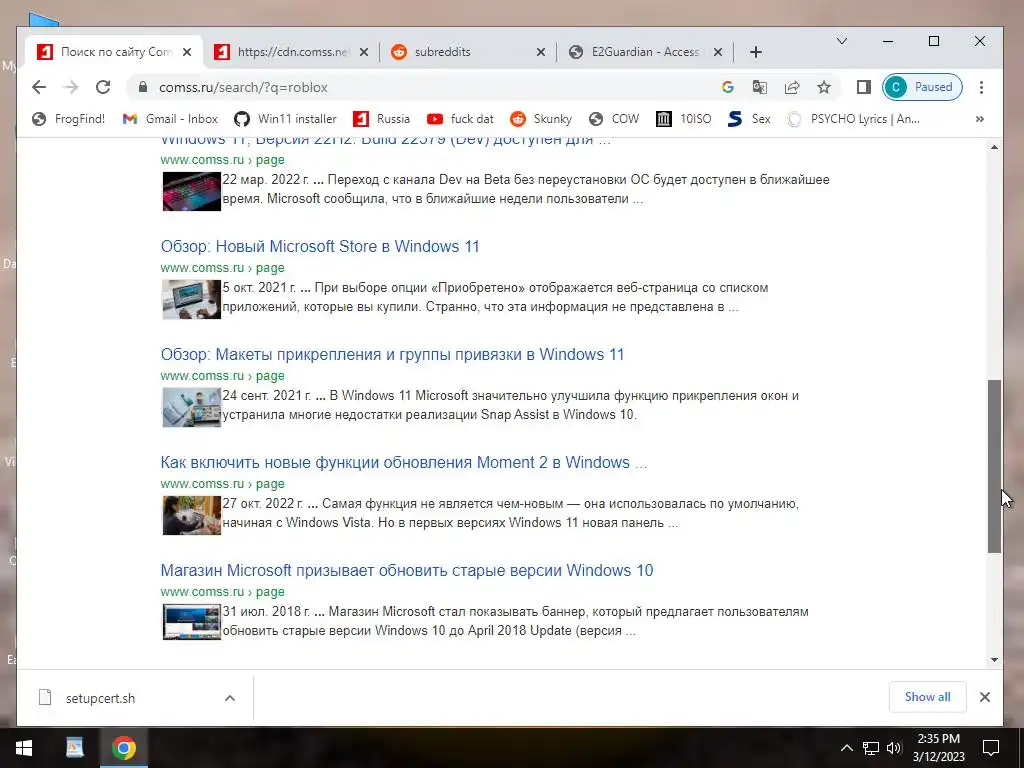Viewport: 1024px width, 768px height.
Task: Open link Обзор: Макеты прикрепления и группы привязки
Action: 392,355
